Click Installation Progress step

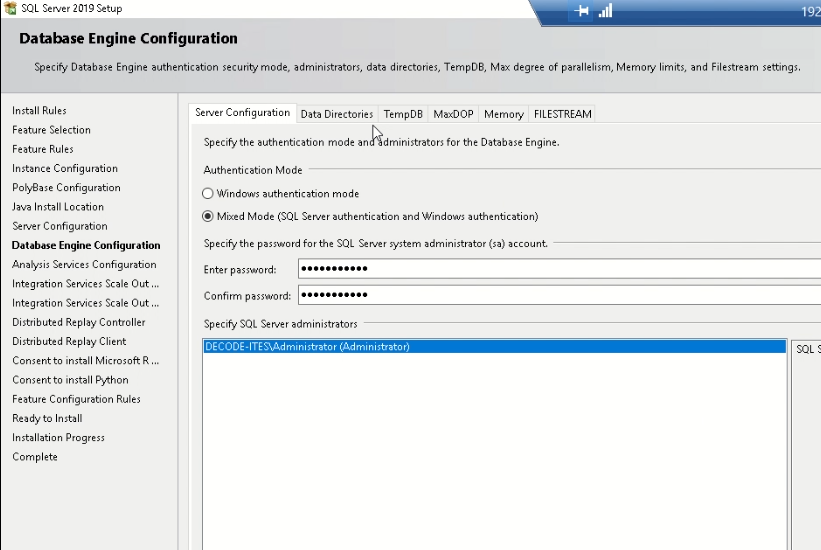tap(58, 437)
